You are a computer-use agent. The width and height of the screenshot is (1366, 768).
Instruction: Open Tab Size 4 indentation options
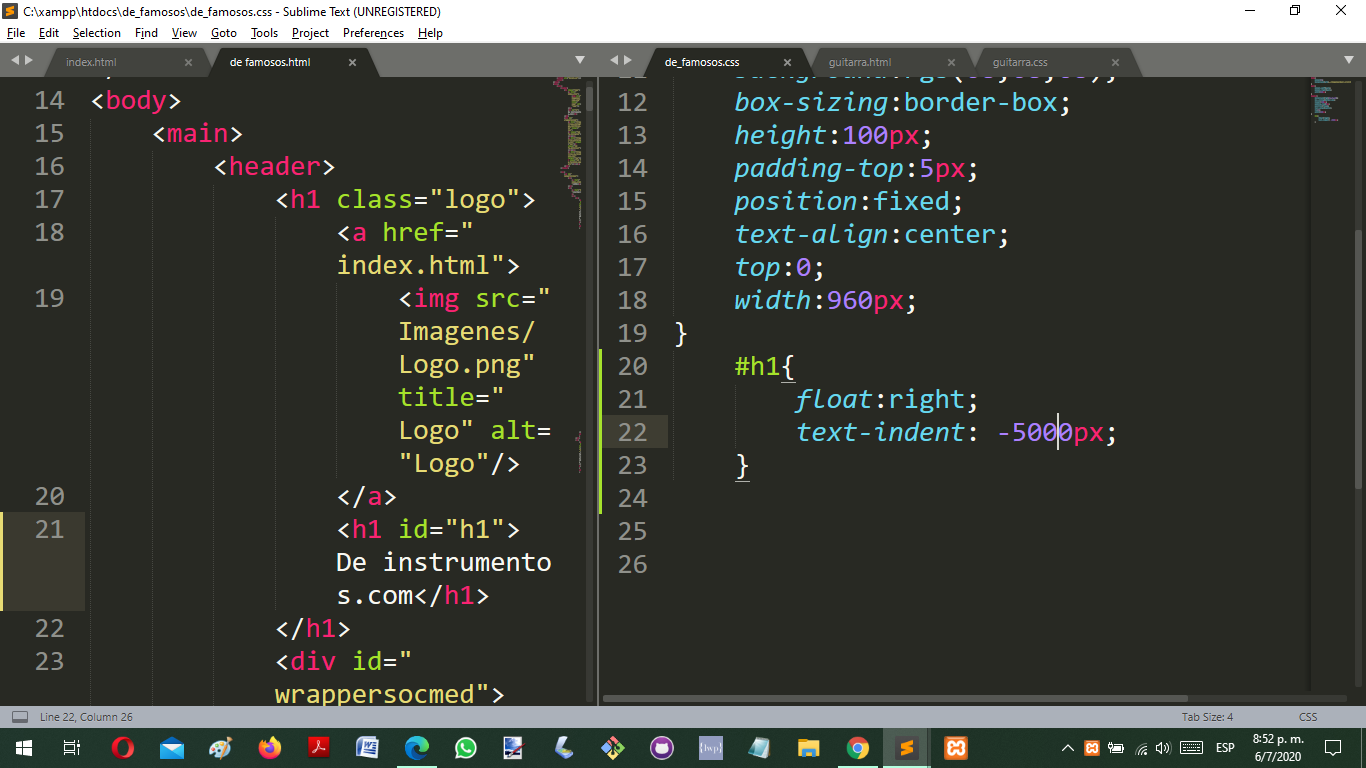click(x=1207, y=717)
